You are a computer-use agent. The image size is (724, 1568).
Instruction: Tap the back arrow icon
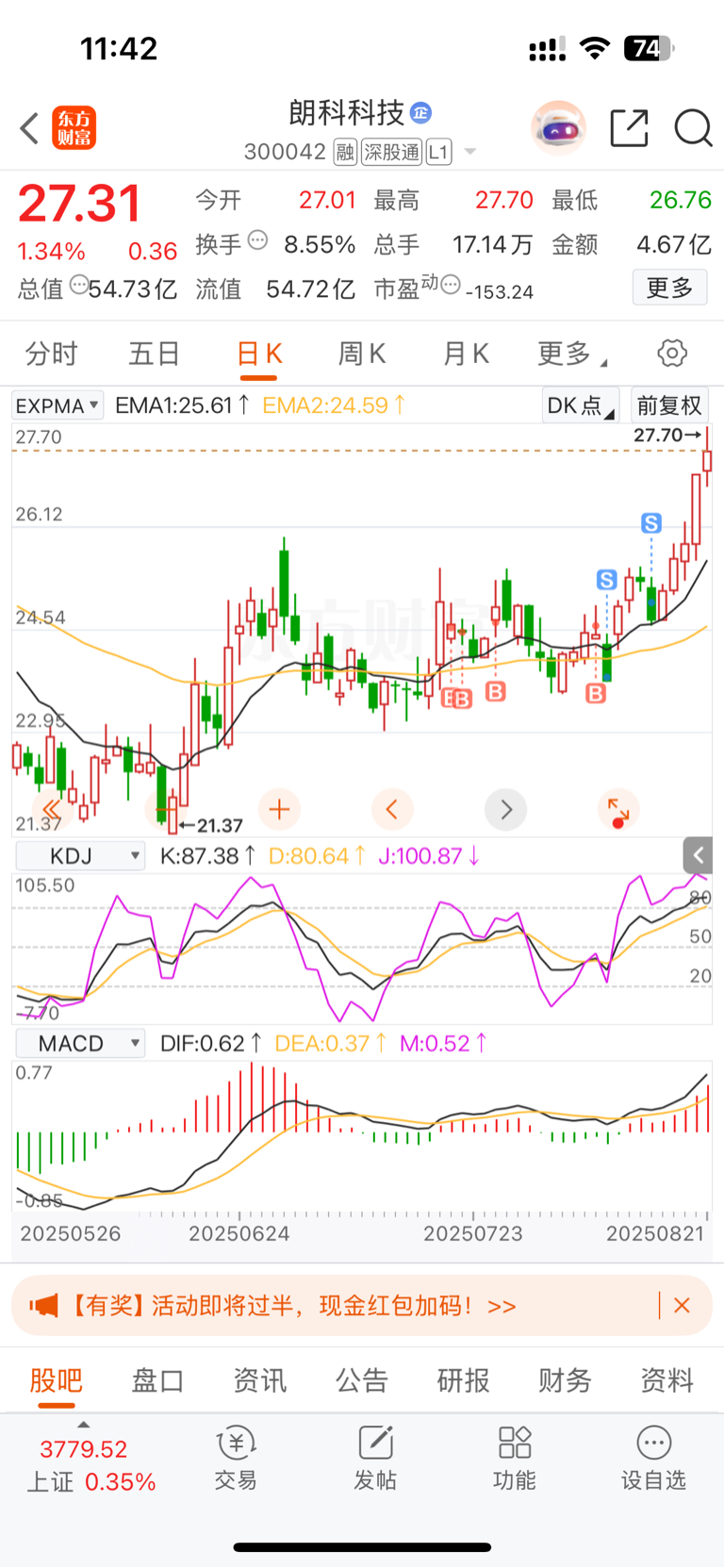coord(29,128)
